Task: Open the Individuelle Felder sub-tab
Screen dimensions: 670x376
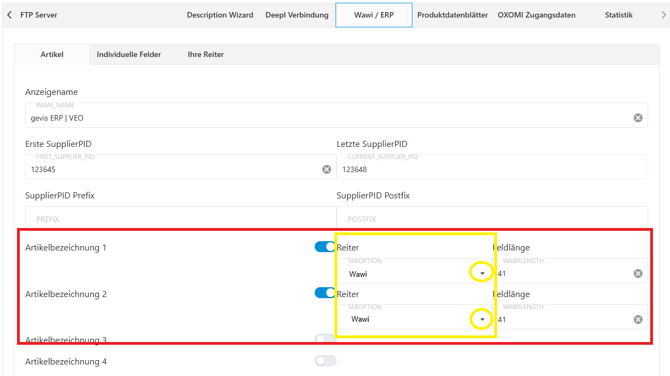Action: 129,54
